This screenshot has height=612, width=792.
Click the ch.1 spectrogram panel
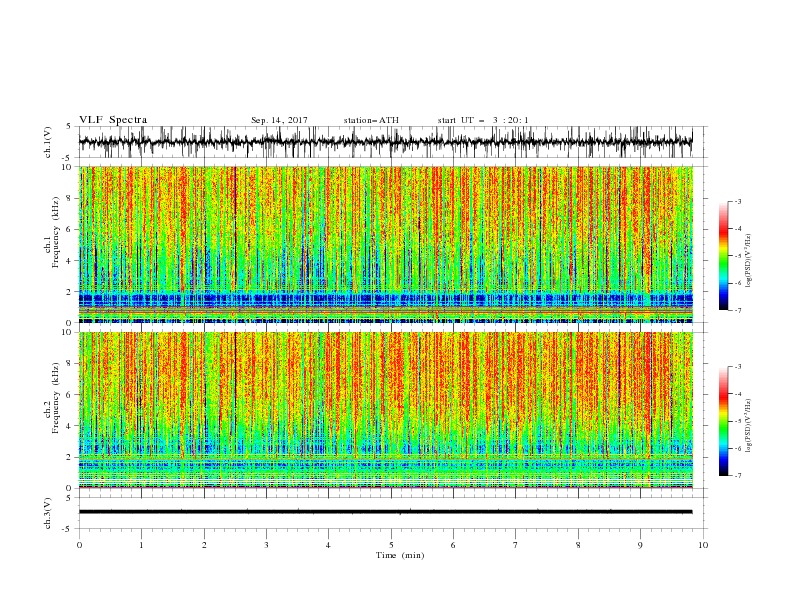385,244
